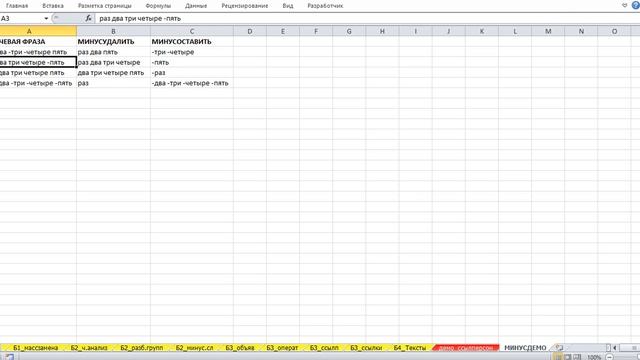The image size is (640, 360).
Task: Select column E header
Action: click(283, 31)
